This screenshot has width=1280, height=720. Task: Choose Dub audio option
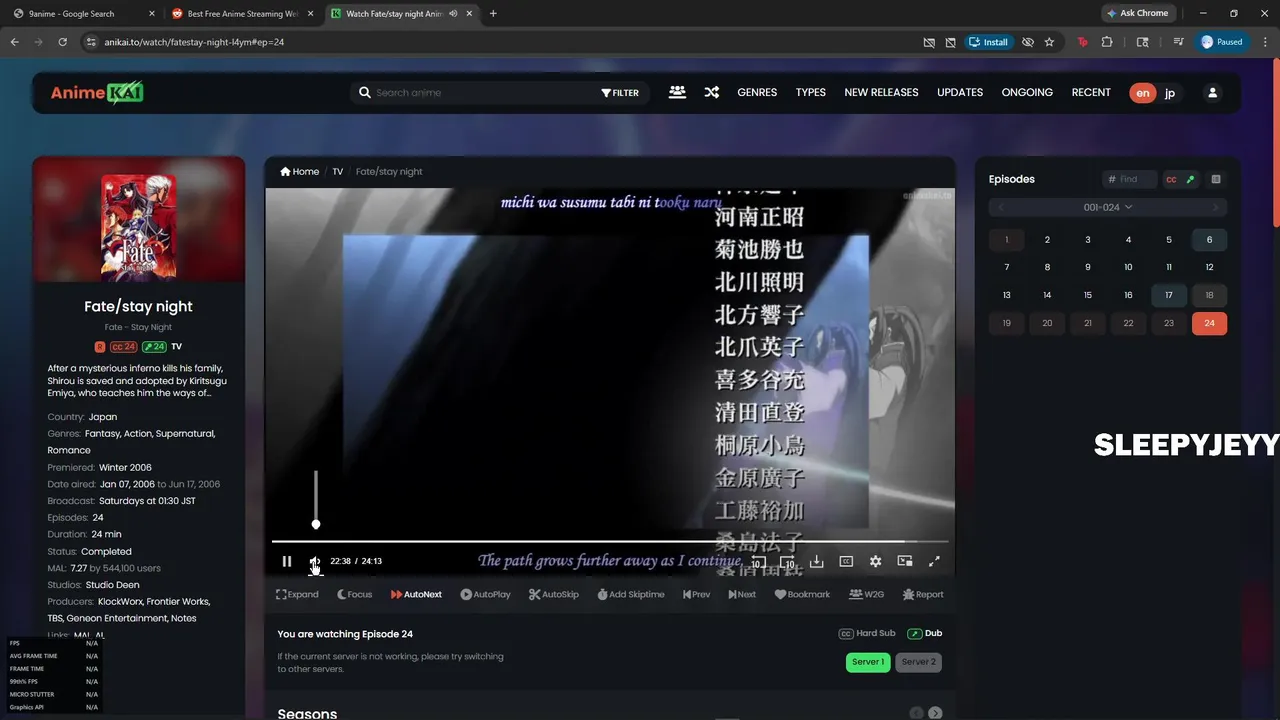(925, 633)
